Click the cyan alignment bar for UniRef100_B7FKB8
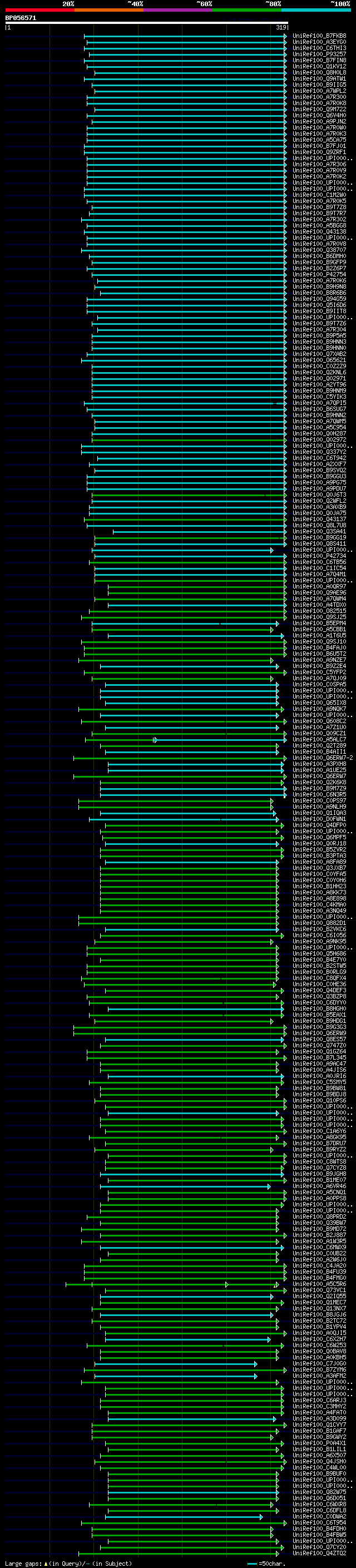Screen dimensions: 356x1568 click(x=185, y=37)
